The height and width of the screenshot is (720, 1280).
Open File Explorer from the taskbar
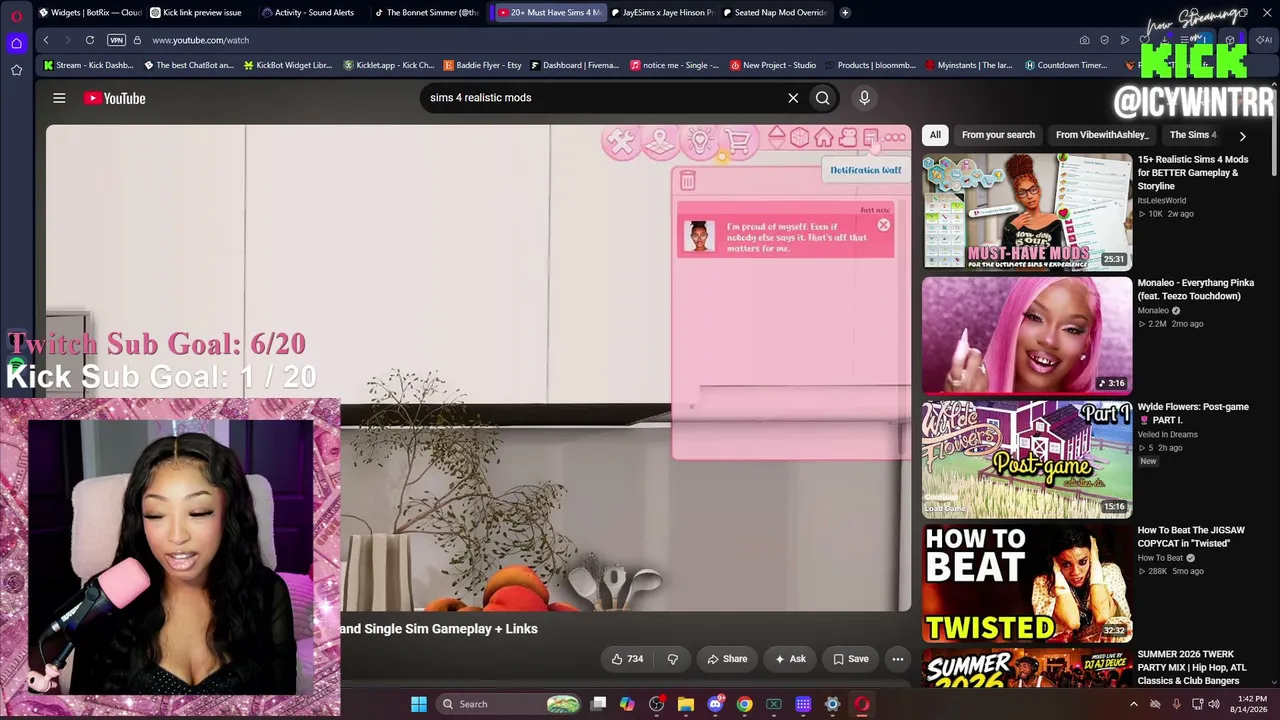[686, 704]
